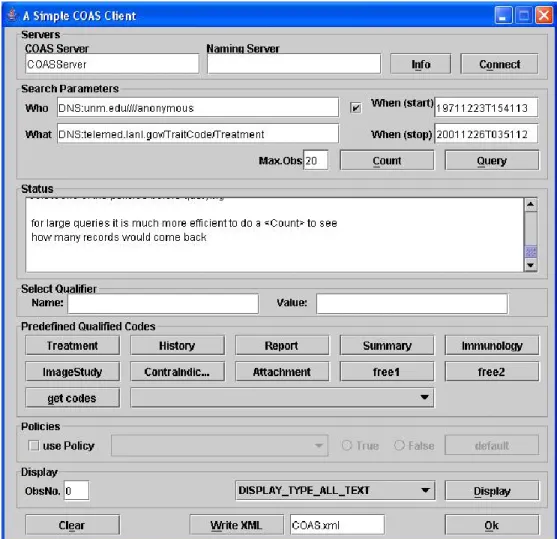Minimize the Simple COAS Client window

[x=503, y=16]
